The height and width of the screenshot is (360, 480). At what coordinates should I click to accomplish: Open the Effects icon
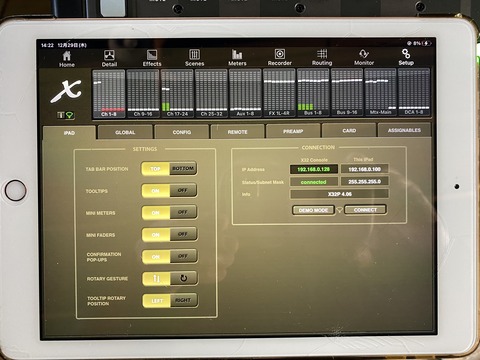tap(152, 58)
